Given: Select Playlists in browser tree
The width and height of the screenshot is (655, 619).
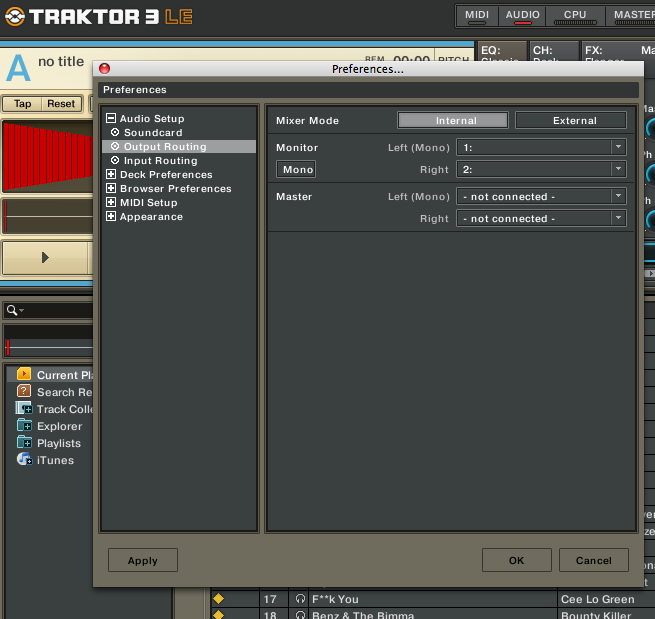Looking at the screenshot, I should tap(59, 443).
